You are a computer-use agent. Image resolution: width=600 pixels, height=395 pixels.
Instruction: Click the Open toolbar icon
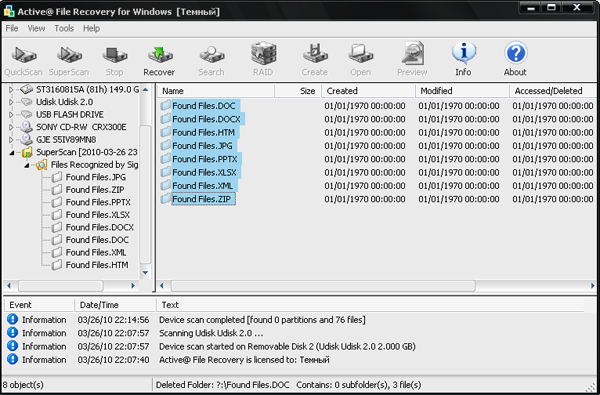tap(360, 54)
